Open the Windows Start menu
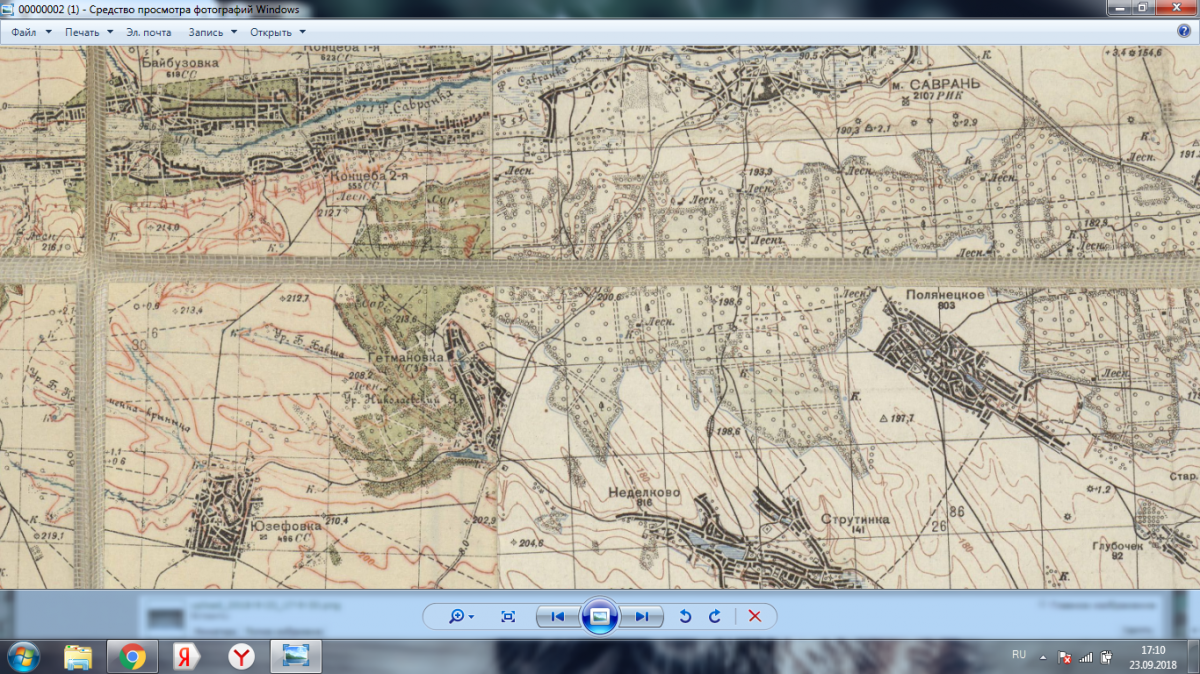 pyautogui.click(x=23, y=656)
